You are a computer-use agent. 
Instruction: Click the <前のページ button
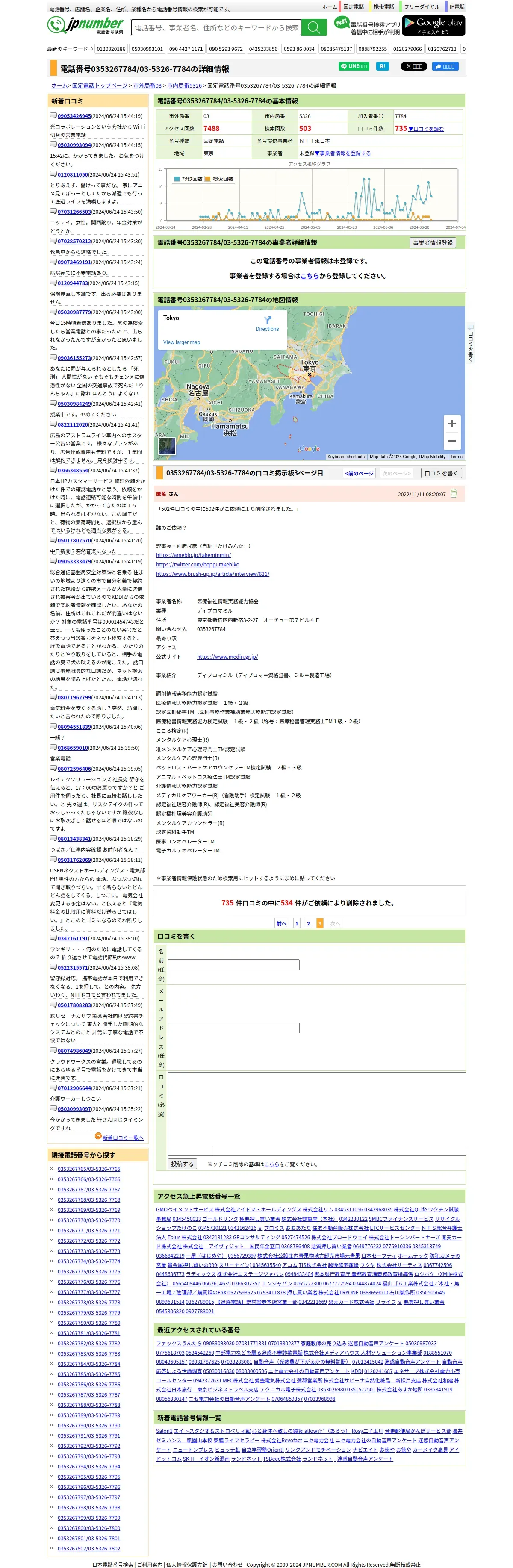359,473
